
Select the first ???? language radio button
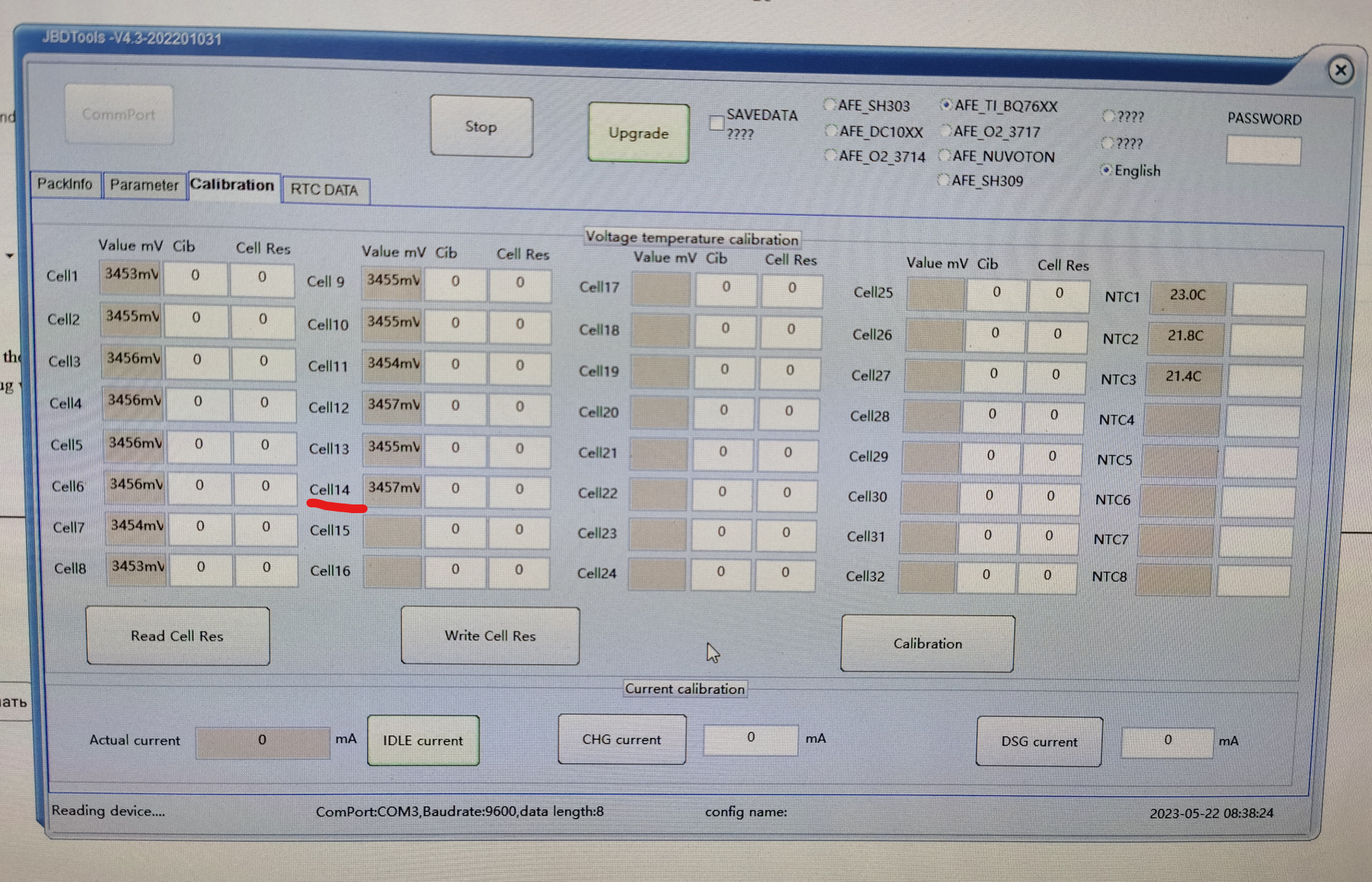(x=1109, y=116)
